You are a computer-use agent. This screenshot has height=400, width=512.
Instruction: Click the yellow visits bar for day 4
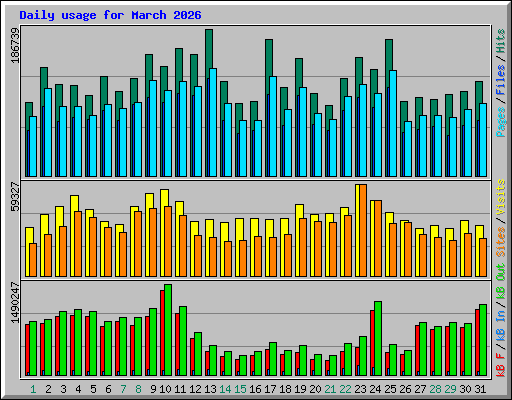click(x=74, y=203)
